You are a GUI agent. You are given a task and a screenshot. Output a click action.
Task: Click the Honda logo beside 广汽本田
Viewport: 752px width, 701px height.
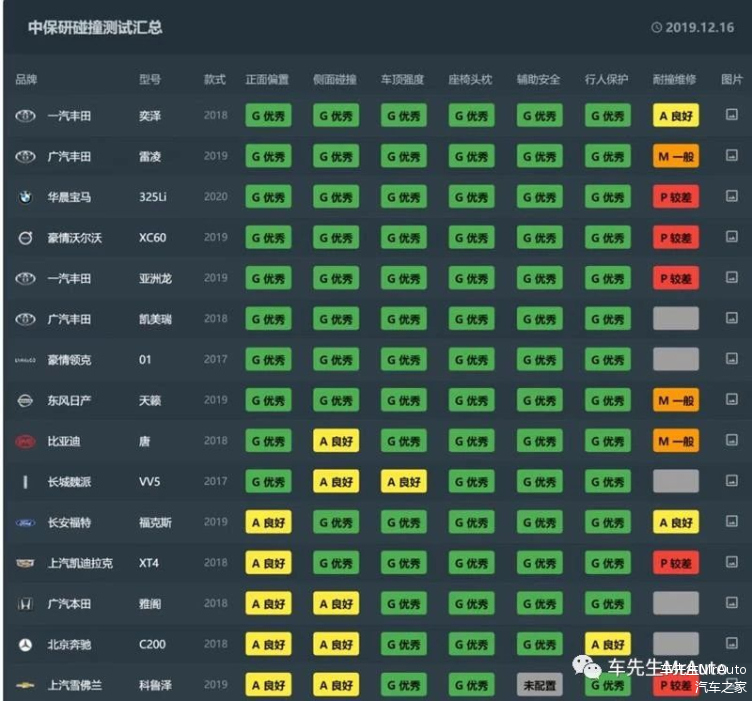tap(25, 604)
